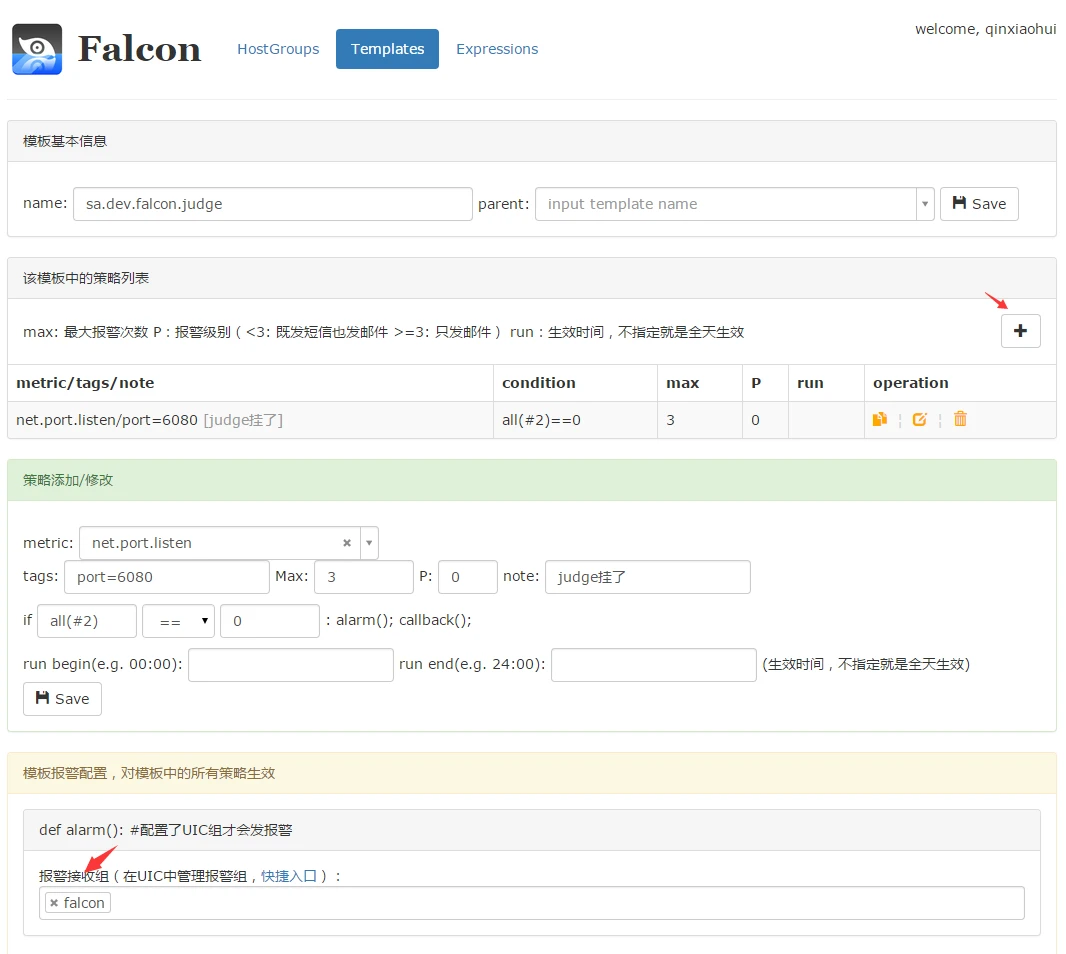Open the metric dropdown arrow

tap(369, 543)
